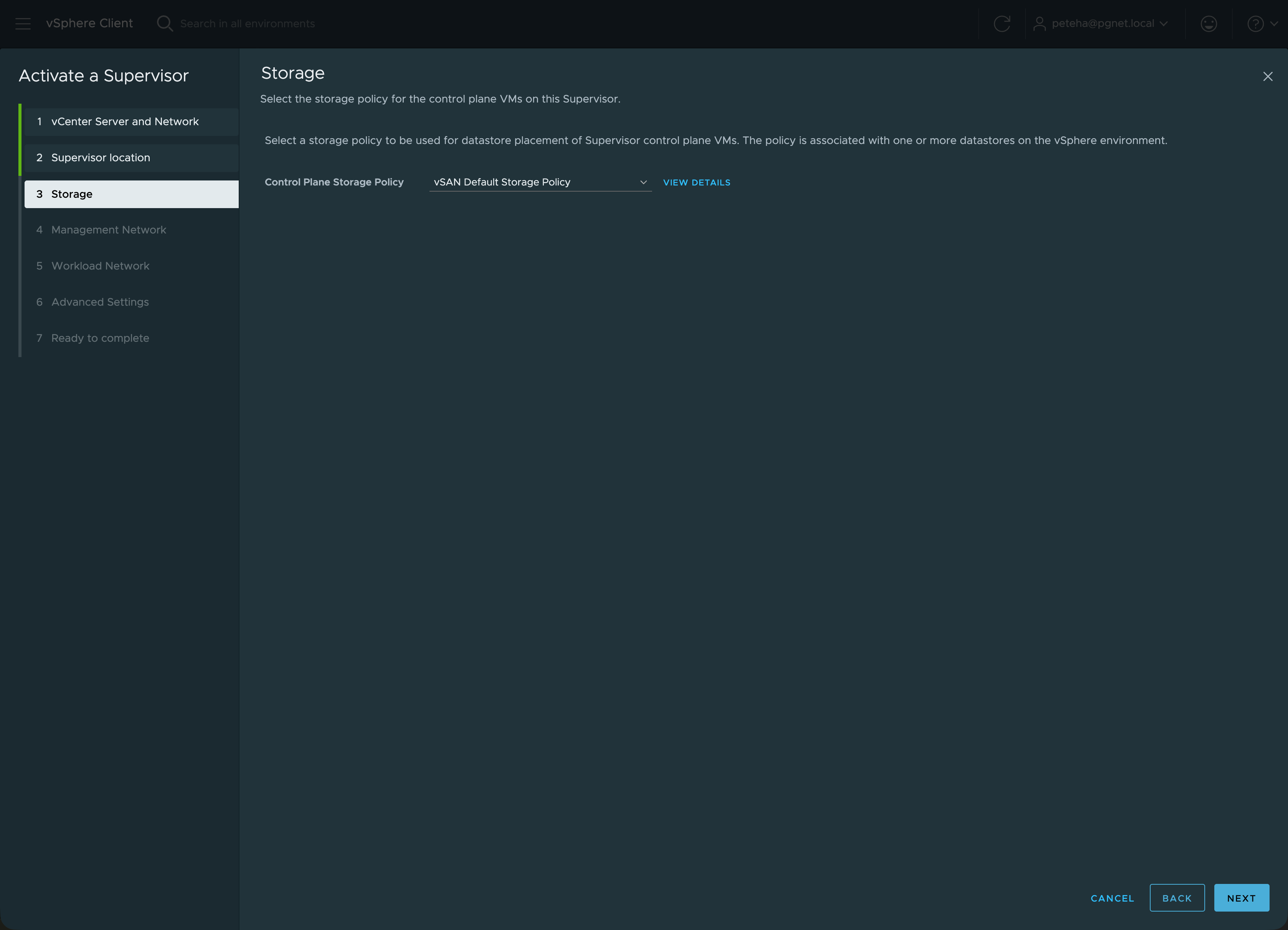
Task: Expand the help menu chevron
Action: [1274, 23]
